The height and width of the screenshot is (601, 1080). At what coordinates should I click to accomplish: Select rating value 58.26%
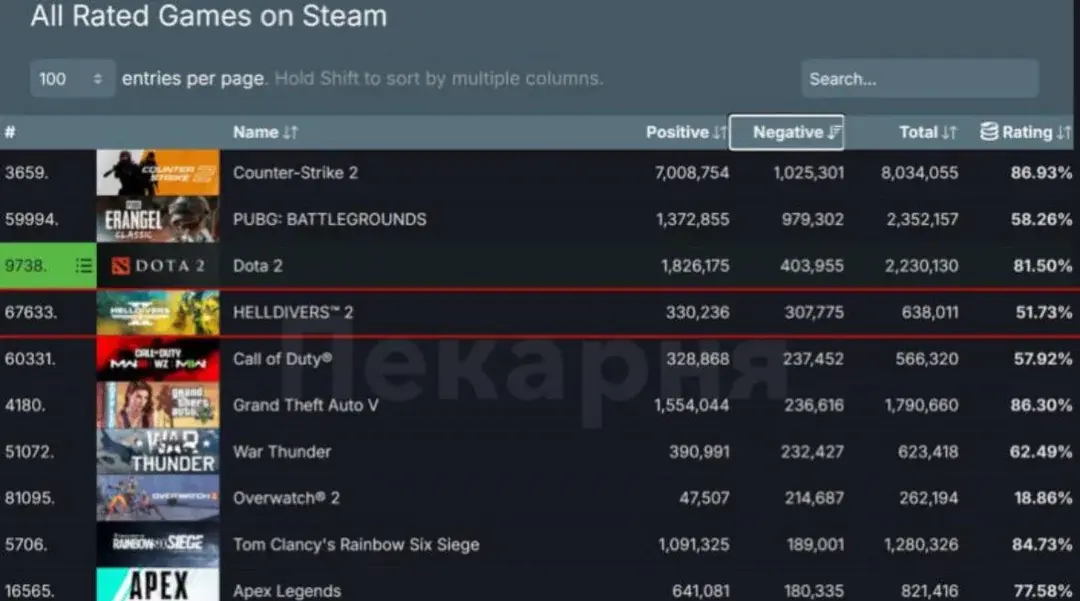tap(1041, 220)
